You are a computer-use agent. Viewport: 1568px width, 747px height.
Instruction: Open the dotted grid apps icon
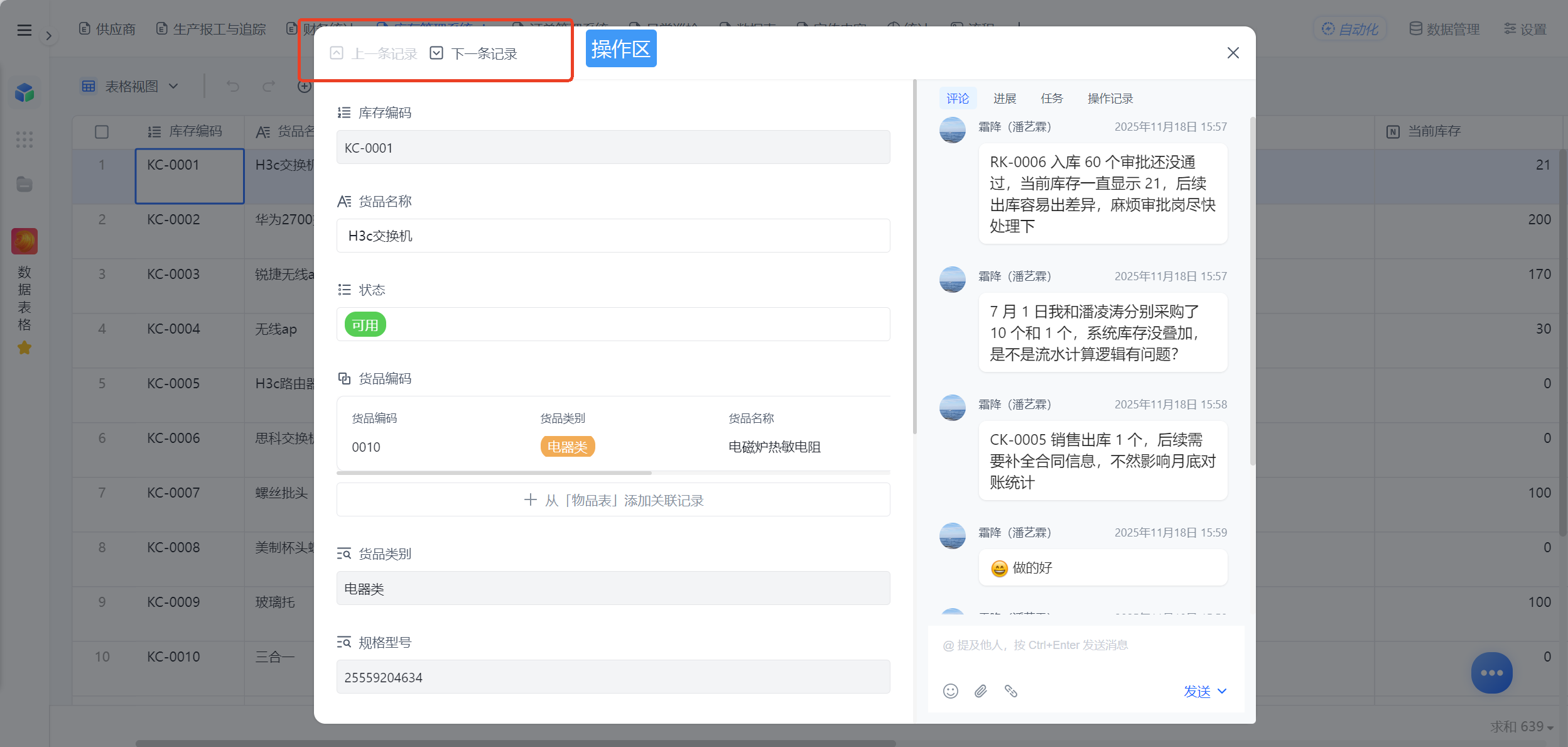pyautogui.click(x=24, y=139)
